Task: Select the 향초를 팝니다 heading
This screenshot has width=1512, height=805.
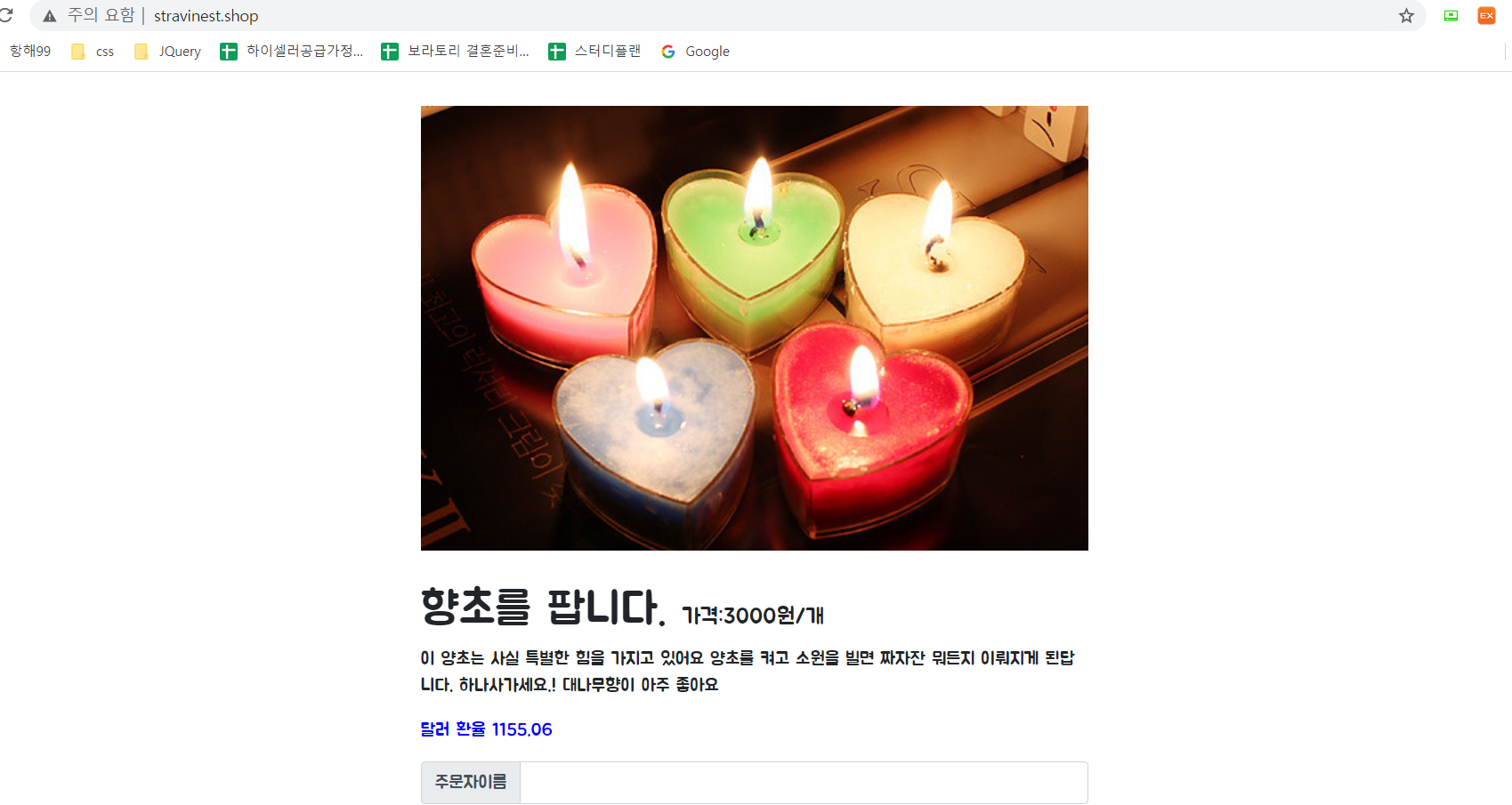Action: (x=543, y=608)
